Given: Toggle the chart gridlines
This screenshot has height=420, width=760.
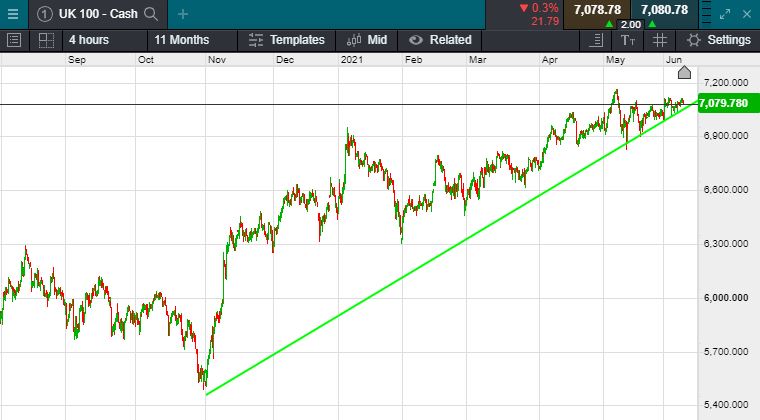Looking at the screenshot, I should tap(660, 40).
